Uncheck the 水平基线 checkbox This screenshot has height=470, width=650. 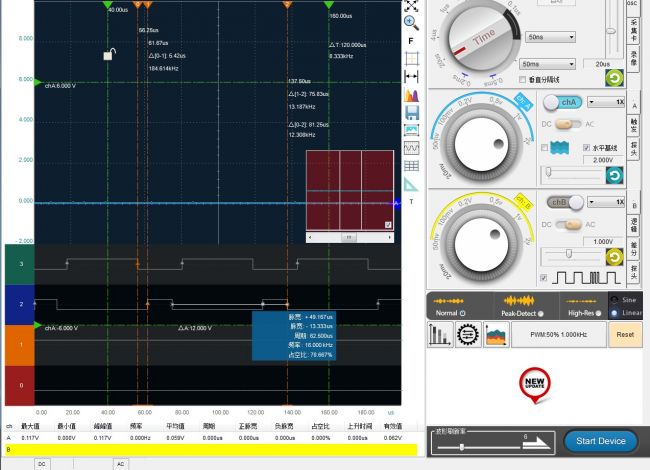(x=586, y=148)
